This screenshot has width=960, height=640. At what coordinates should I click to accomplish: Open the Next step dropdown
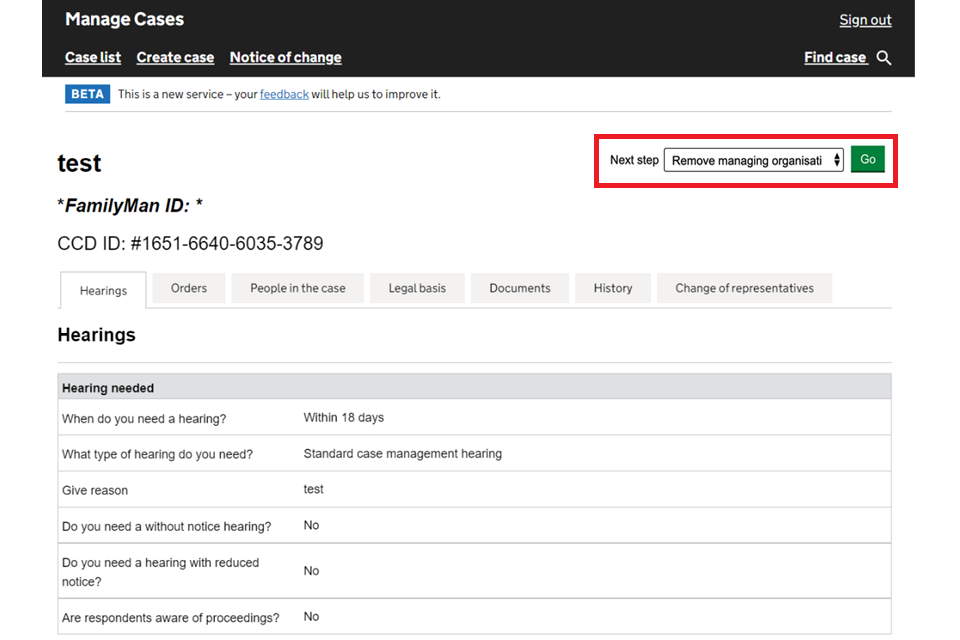pos(754,160)
